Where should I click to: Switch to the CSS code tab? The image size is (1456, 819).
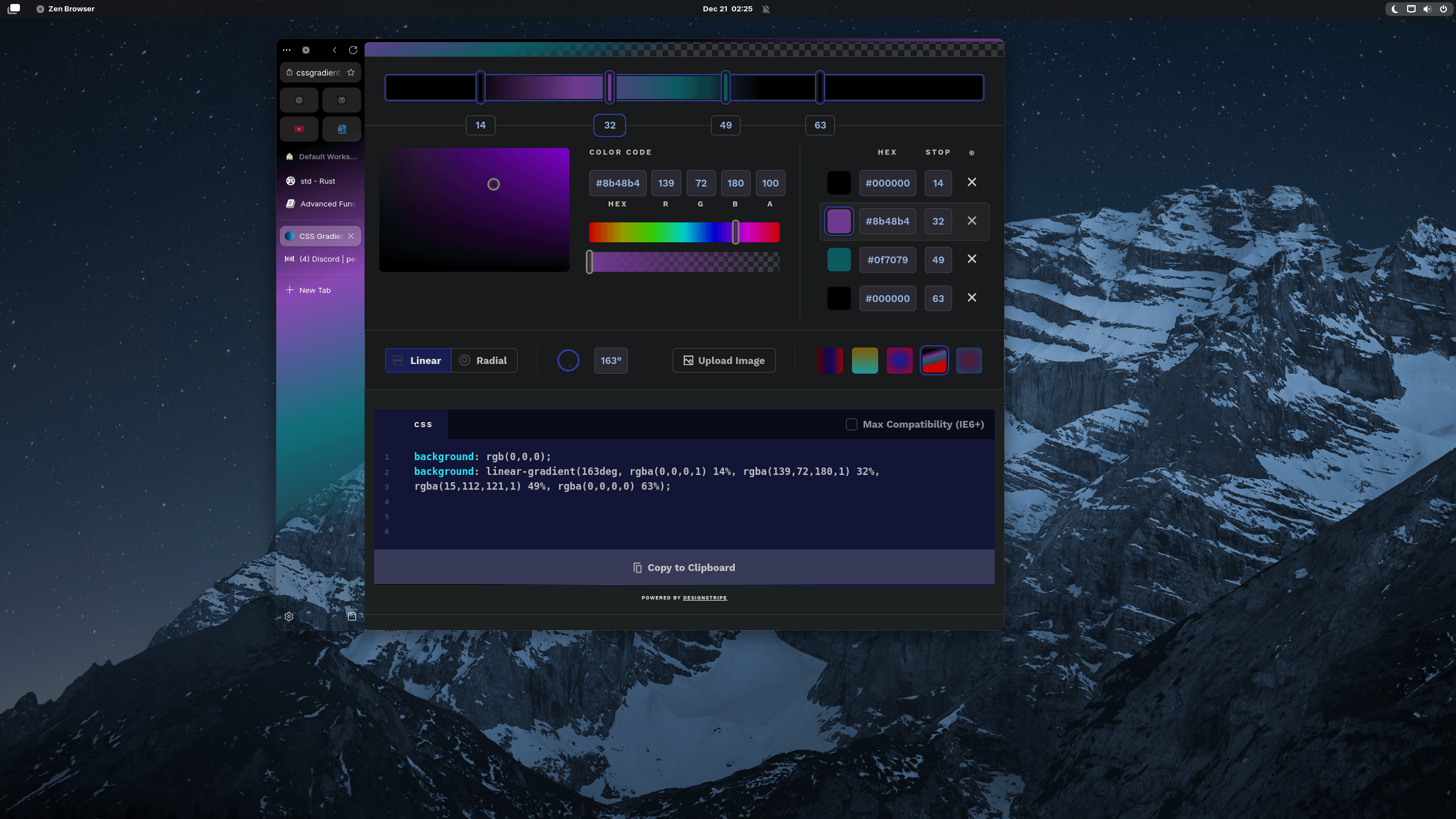point(423,424)
